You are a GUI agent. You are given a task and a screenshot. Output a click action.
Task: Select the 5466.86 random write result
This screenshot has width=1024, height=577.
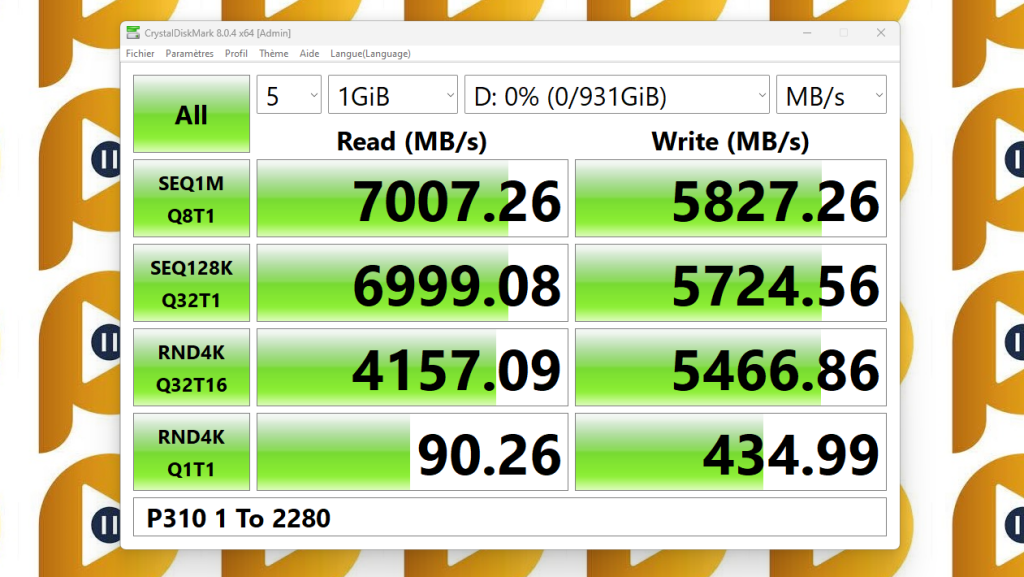[x=731, y=367]
